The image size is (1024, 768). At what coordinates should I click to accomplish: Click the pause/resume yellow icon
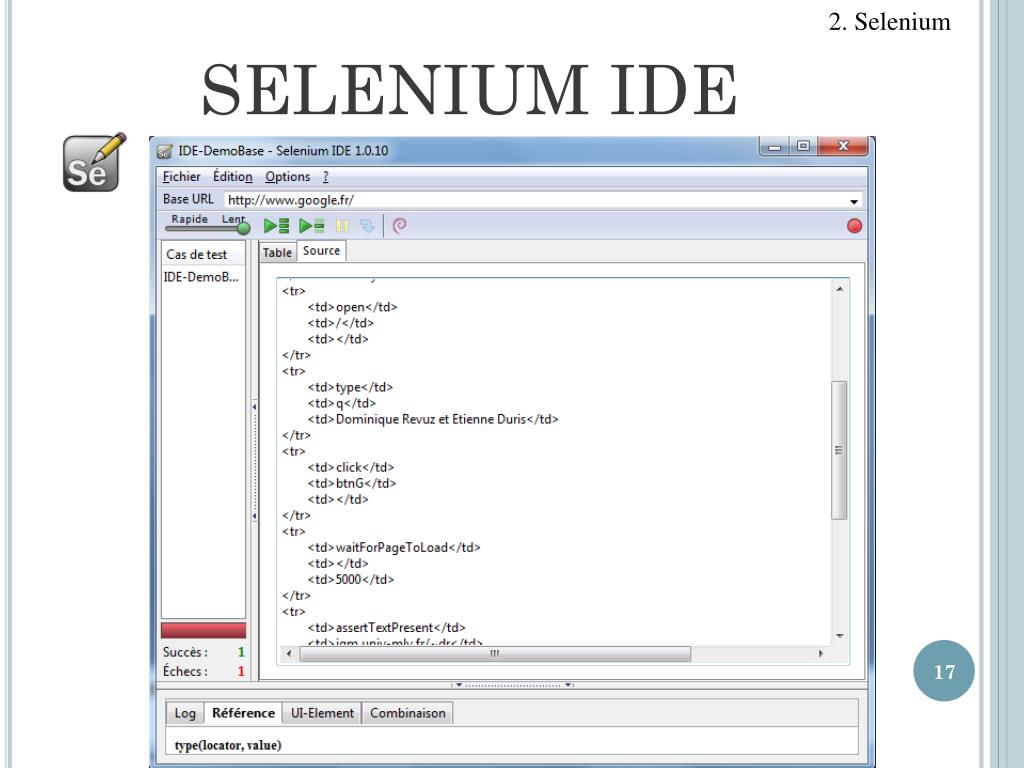pos(342,226)
